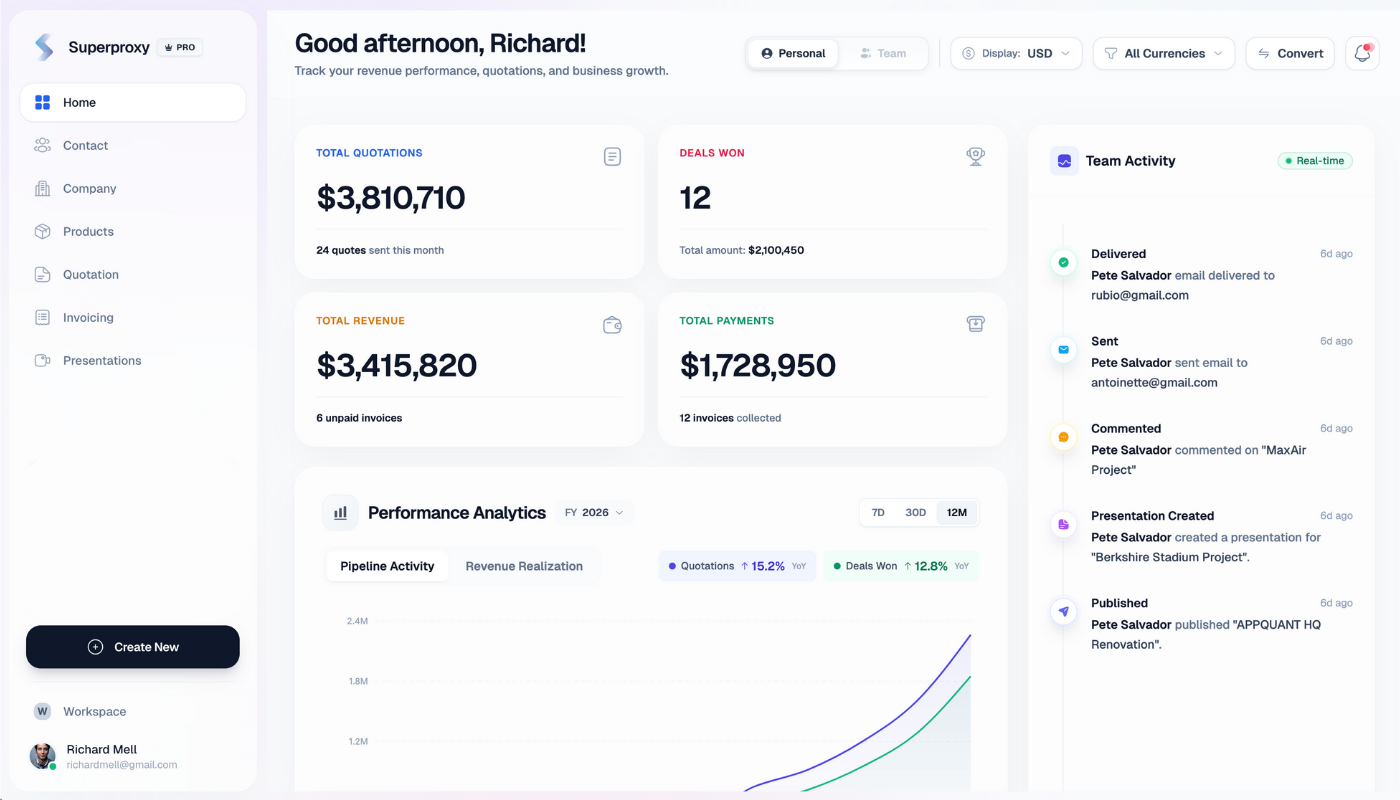The image size is (1400, 800).
Task: Open the Contact section
Action: tap(133, 145)
